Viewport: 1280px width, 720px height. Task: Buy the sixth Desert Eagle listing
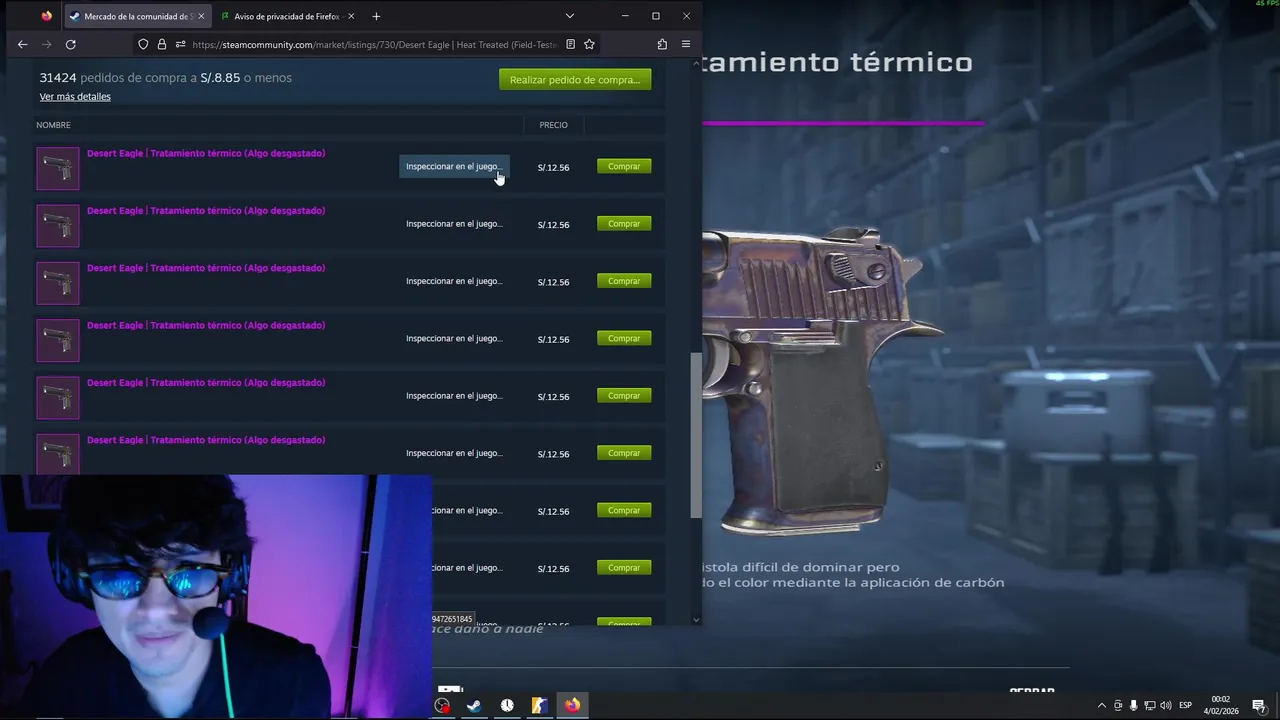point(624,453)
